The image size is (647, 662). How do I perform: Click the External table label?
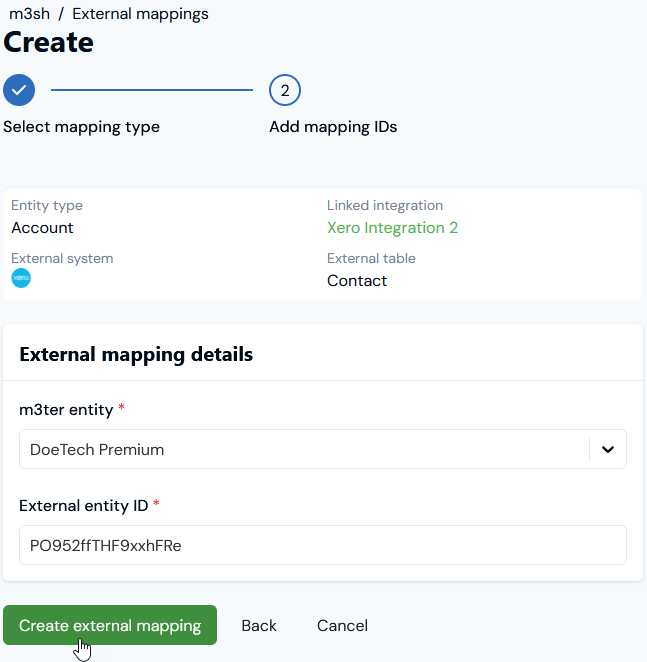[371, 258]
